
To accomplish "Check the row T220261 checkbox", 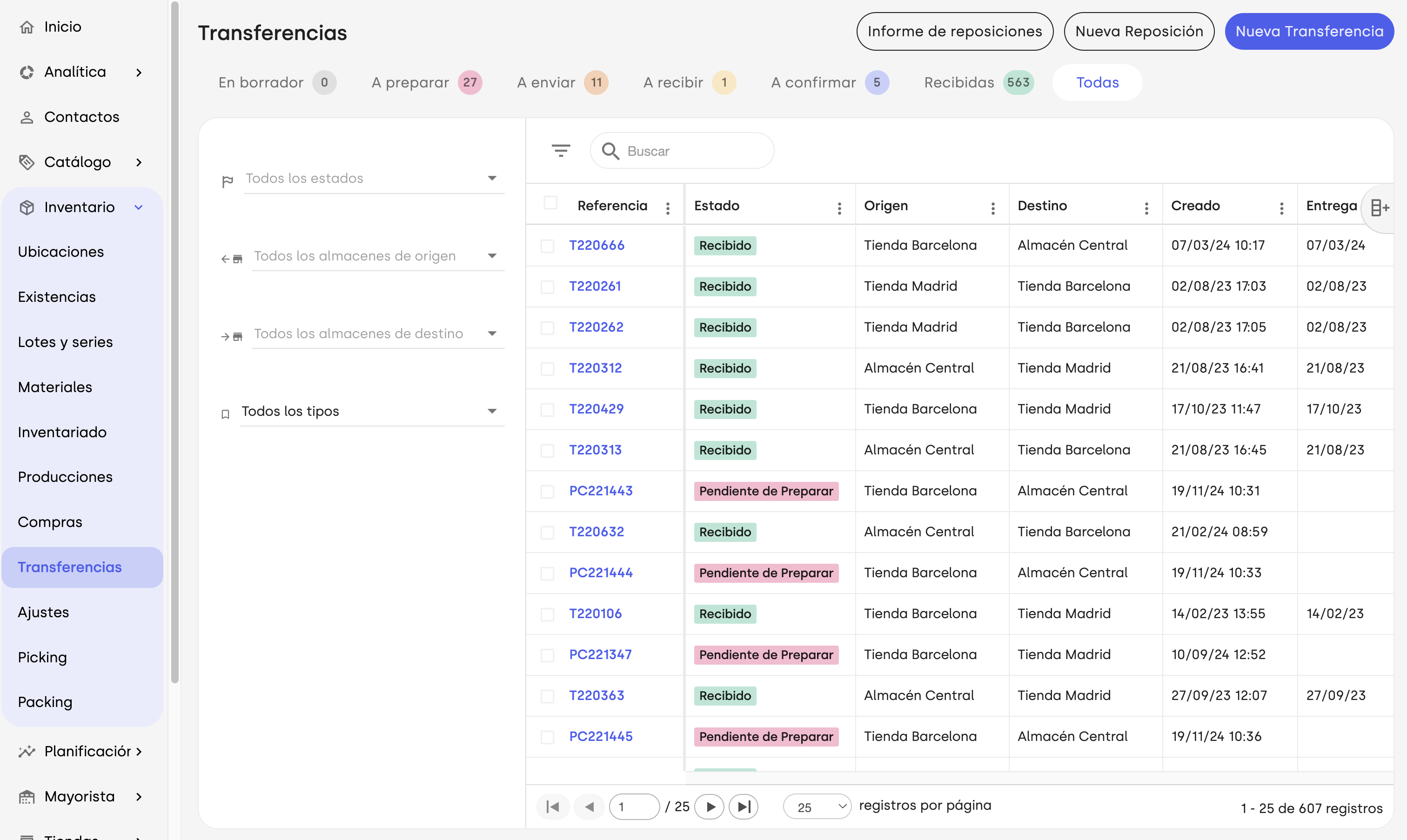I will click(547, 287).
